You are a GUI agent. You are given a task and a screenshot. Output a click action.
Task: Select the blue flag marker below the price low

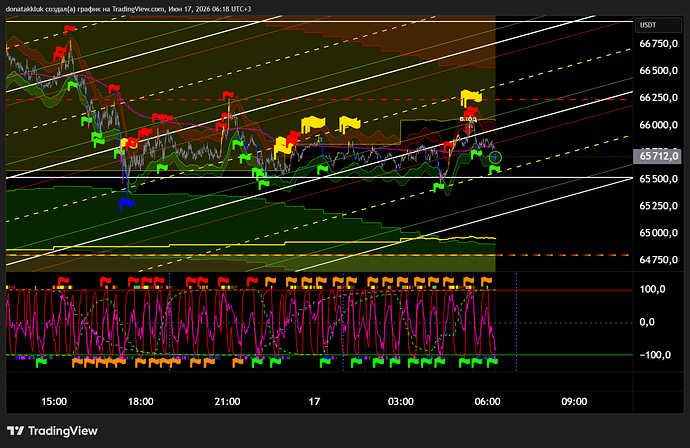[x=126, y=203]
